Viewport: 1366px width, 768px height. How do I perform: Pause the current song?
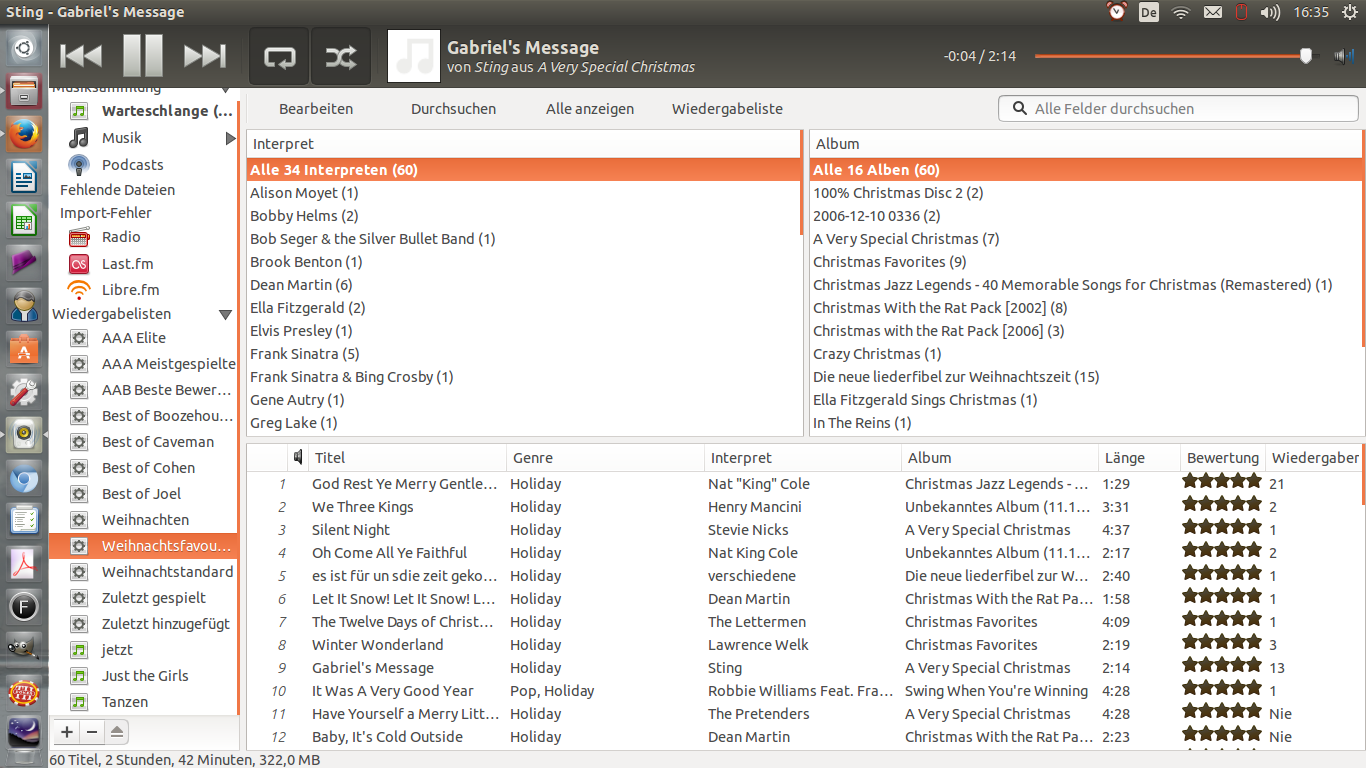(143, 56)
